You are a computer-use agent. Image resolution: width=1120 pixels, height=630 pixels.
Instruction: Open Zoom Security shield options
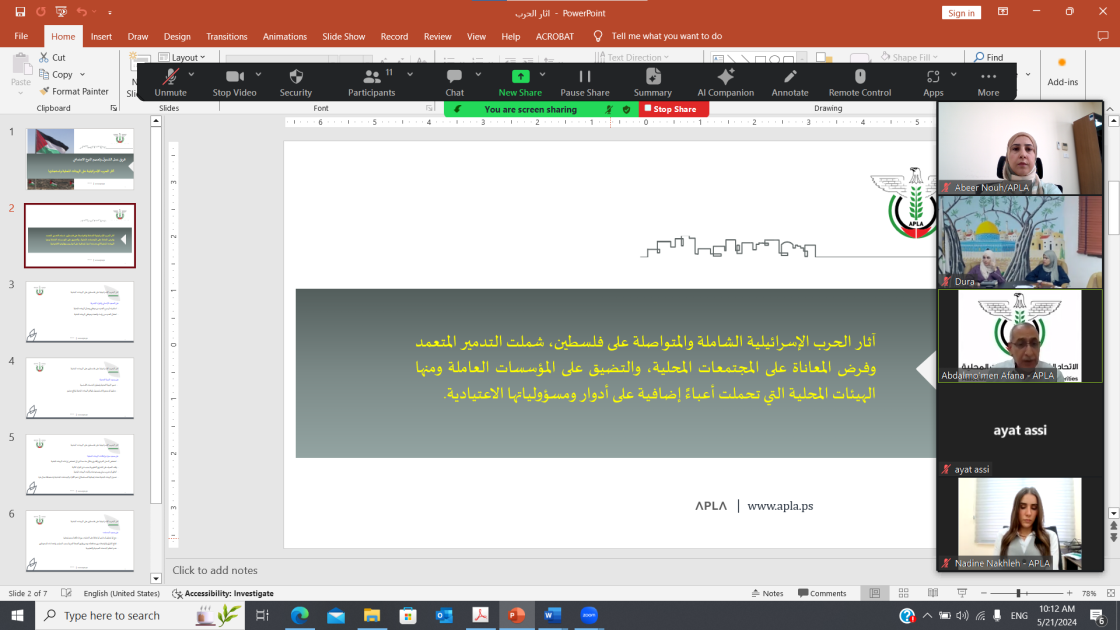point(296,80)
